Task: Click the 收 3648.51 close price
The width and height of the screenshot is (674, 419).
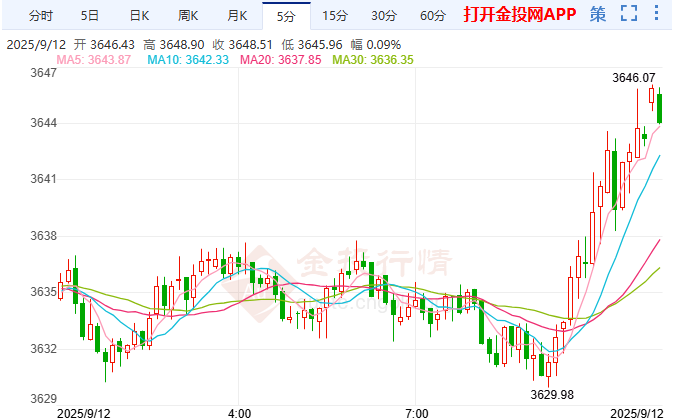Action: point(242,45)
